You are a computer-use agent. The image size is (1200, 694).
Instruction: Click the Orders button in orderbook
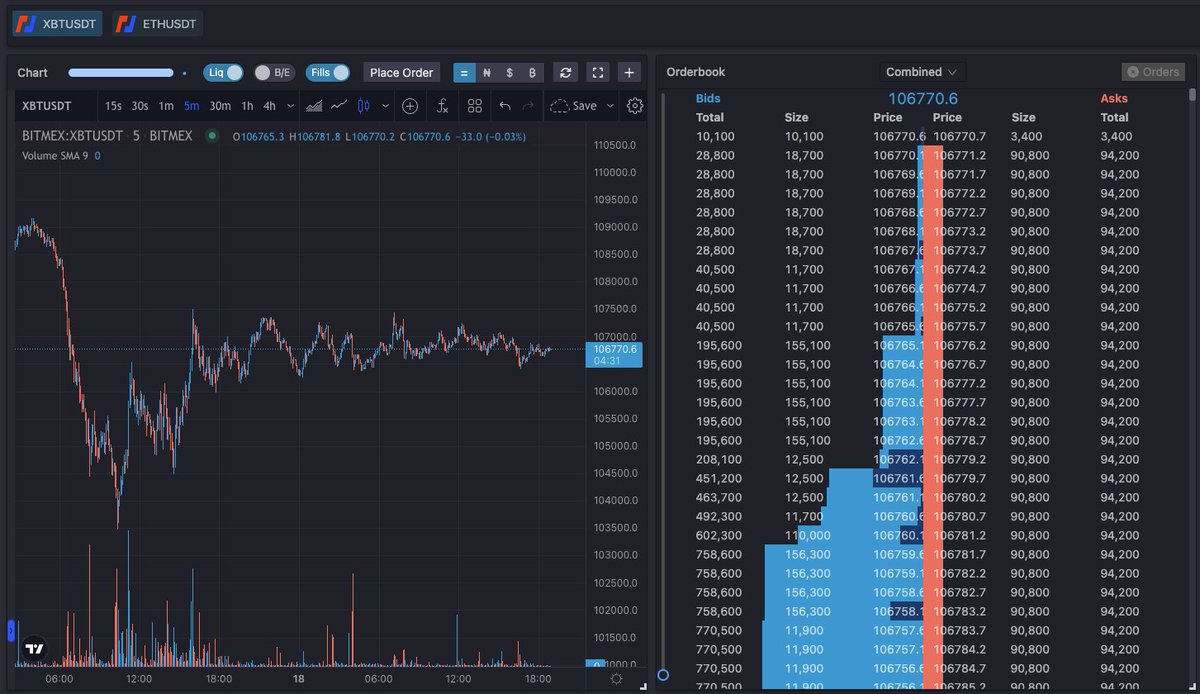point(1152,72)
